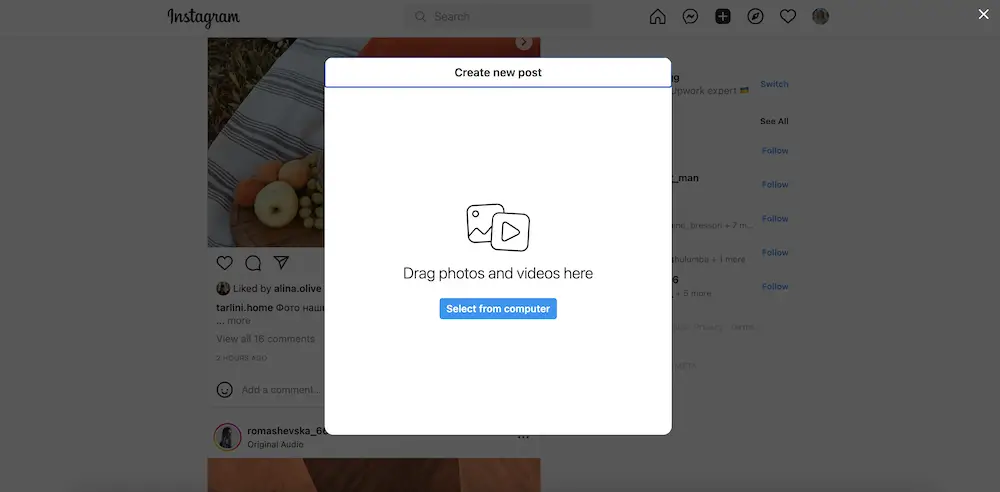This screenshot has width=1000, height=492.
Task: Open profile avatar in navbar
Action: (820, 17)
